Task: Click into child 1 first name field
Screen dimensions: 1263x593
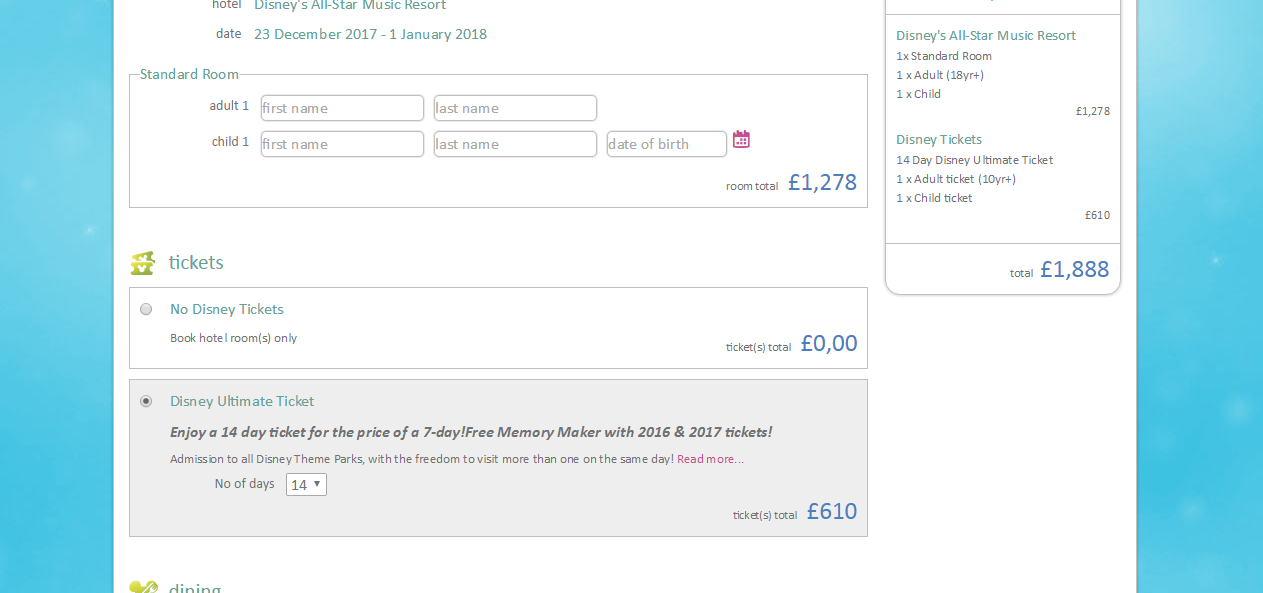Action: tap(342, 144)
